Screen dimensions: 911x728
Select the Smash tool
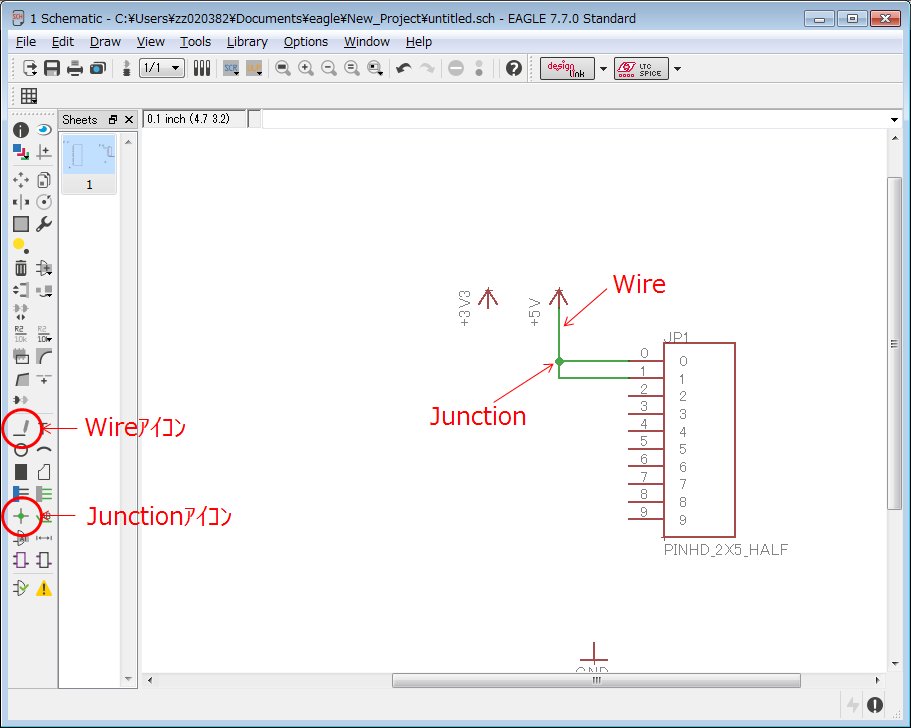[x=21, y=356]
